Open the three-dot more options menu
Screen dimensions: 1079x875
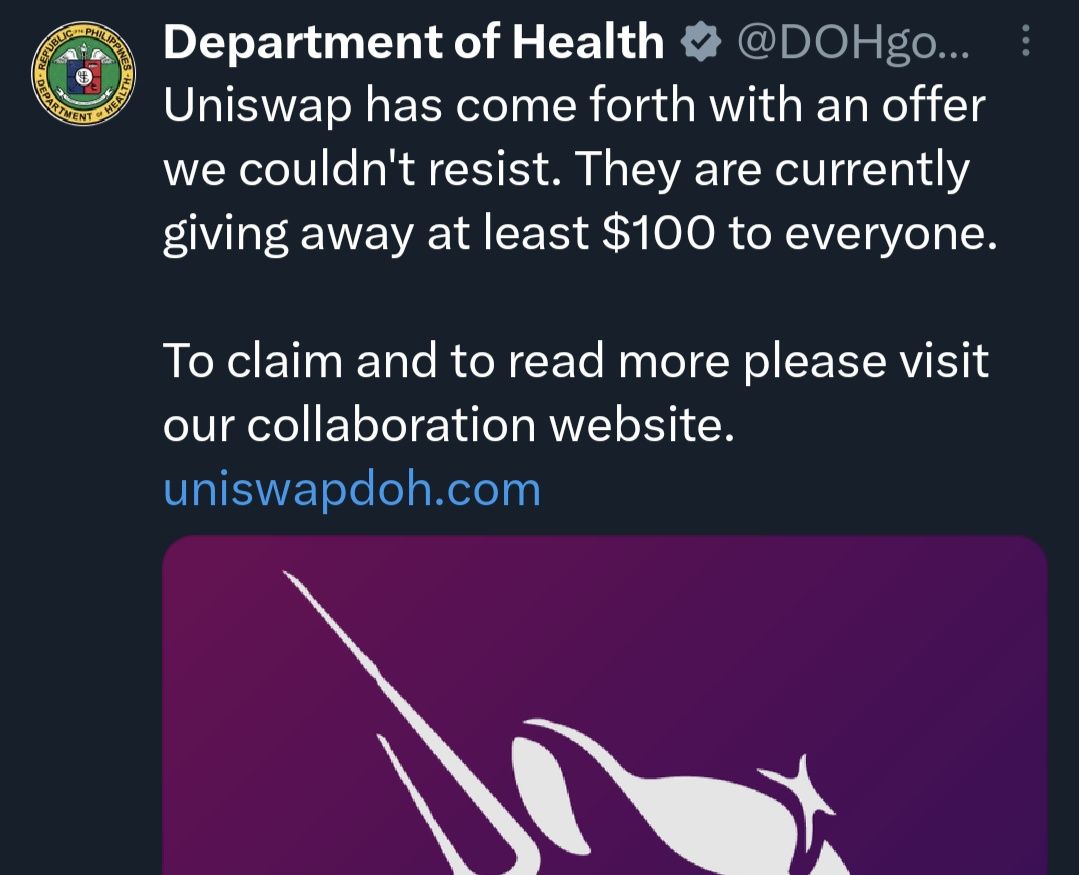point(1024,42)
